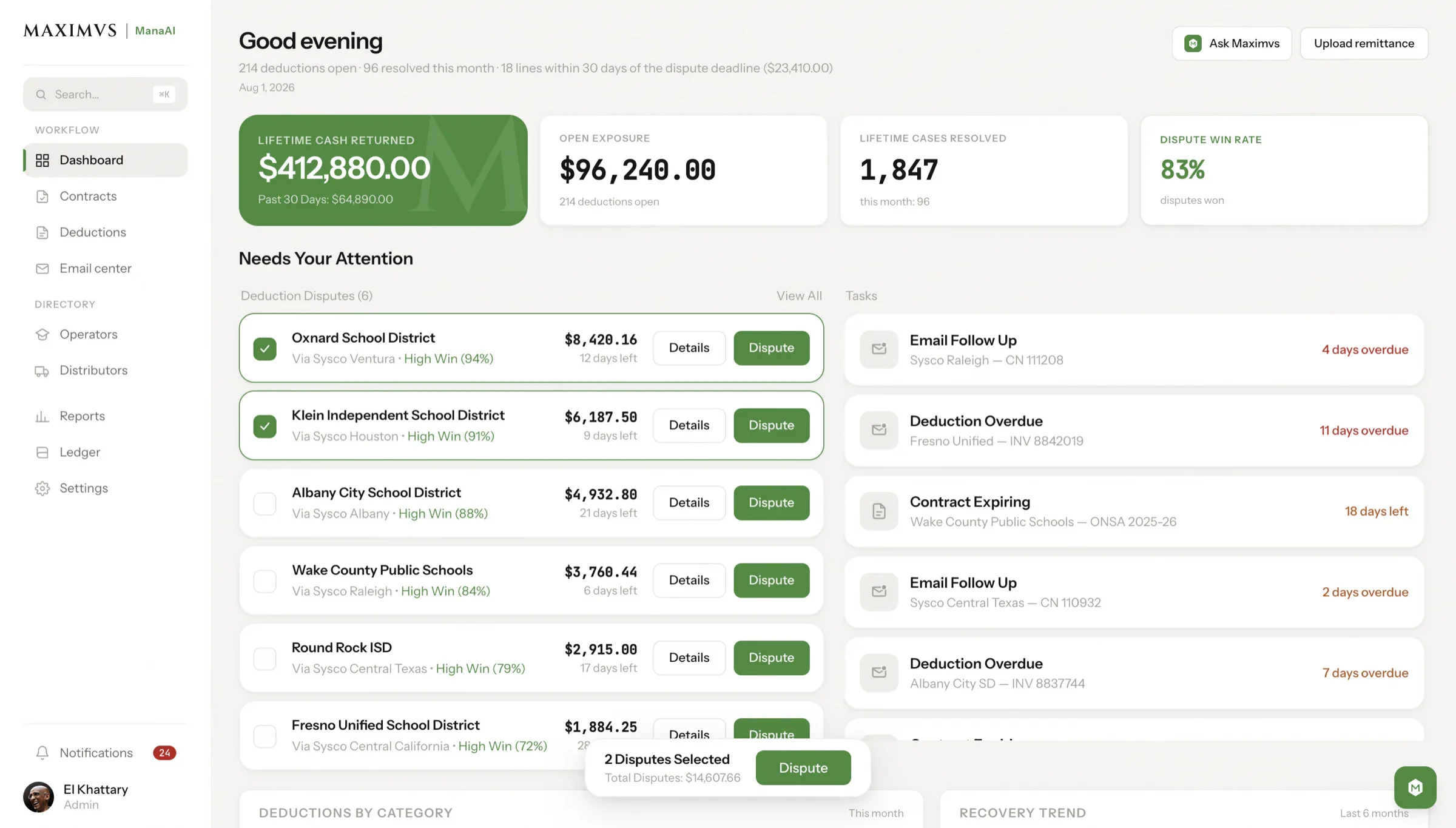Dispute the Albany City School District deduction
The height and width of the screenshot is (828, 1456).
tap(771, 503)
